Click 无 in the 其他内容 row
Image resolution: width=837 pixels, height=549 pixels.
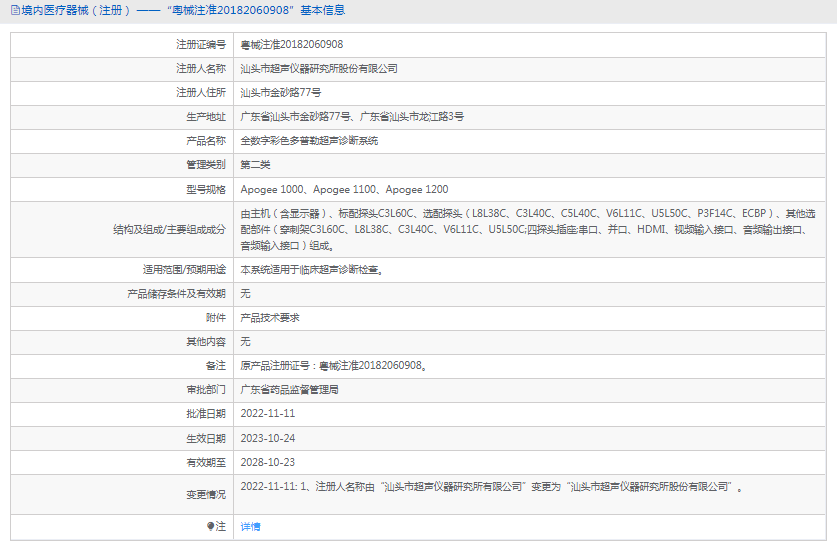(x=245, y=342)
